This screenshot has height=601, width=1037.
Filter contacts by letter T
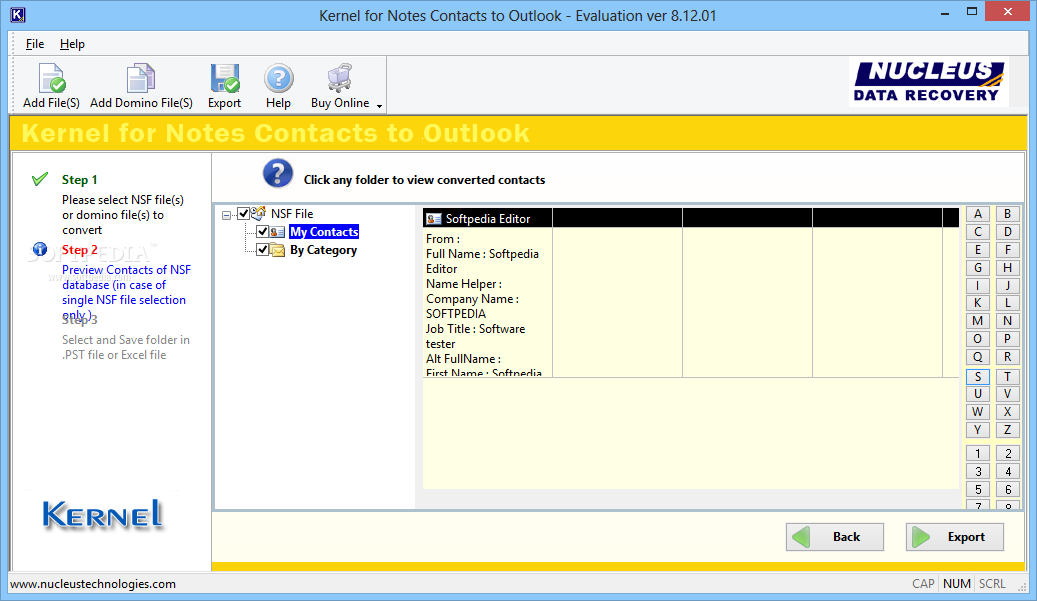[x=1007, y=377]
